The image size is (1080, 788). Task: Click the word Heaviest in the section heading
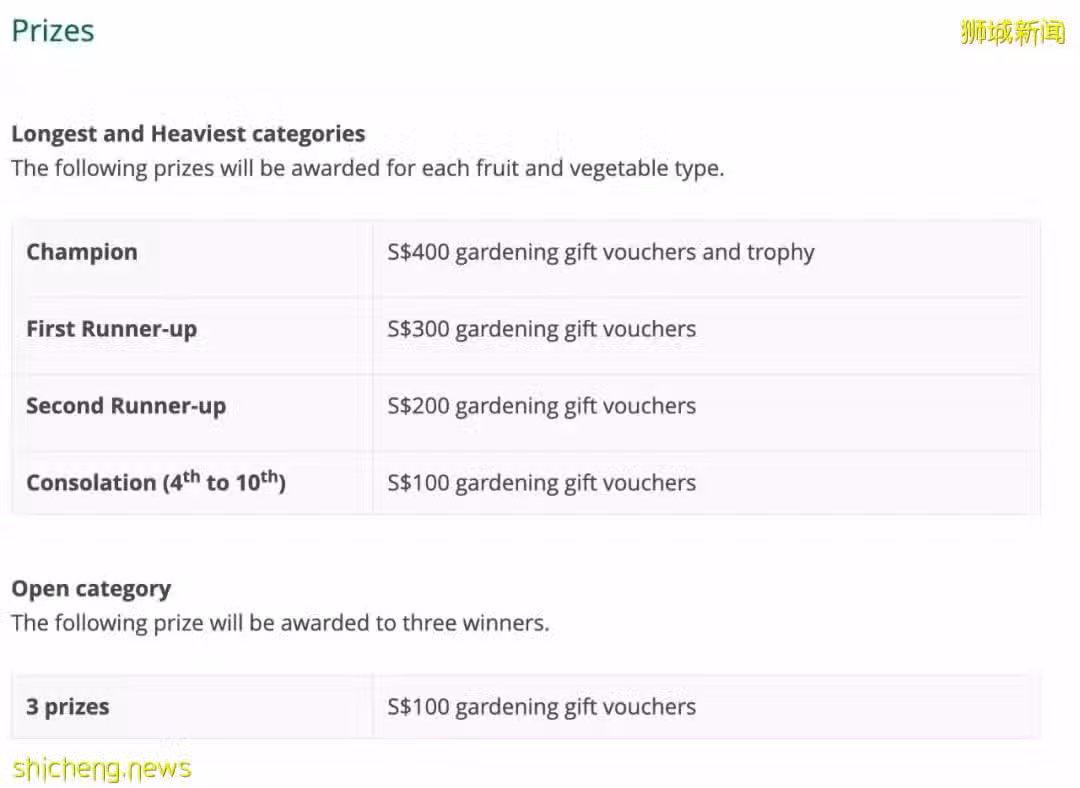(198, 134)
